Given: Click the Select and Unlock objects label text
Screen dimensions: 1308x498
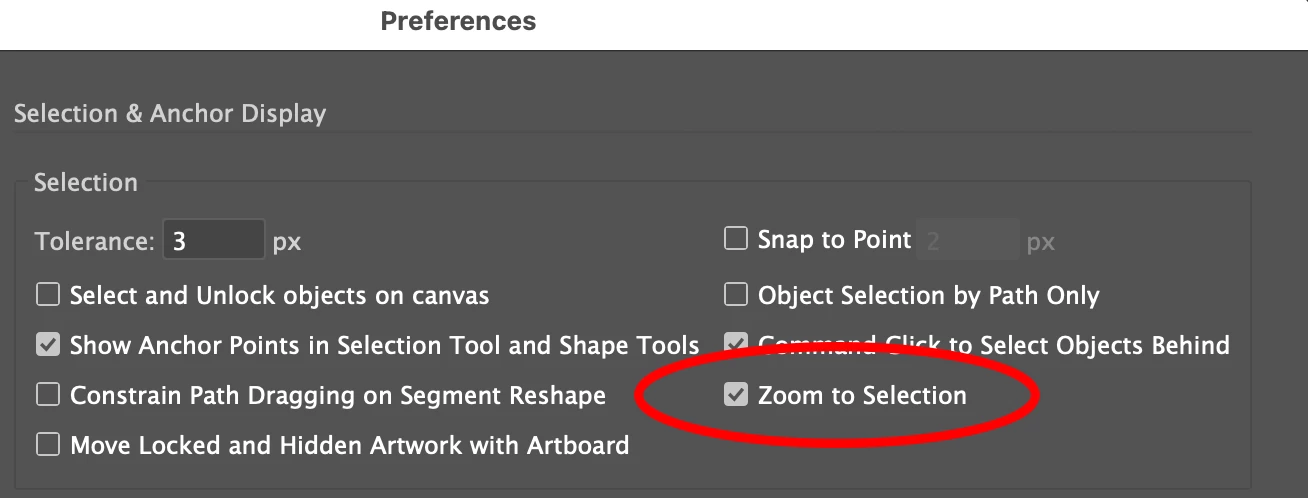Looking at the screenshot, I should point(279,296).
